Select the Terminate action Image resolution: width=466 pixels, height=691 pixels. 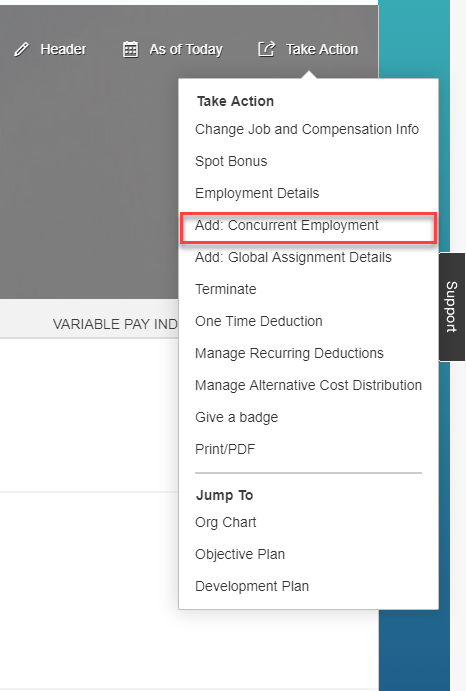coord(226,289)
